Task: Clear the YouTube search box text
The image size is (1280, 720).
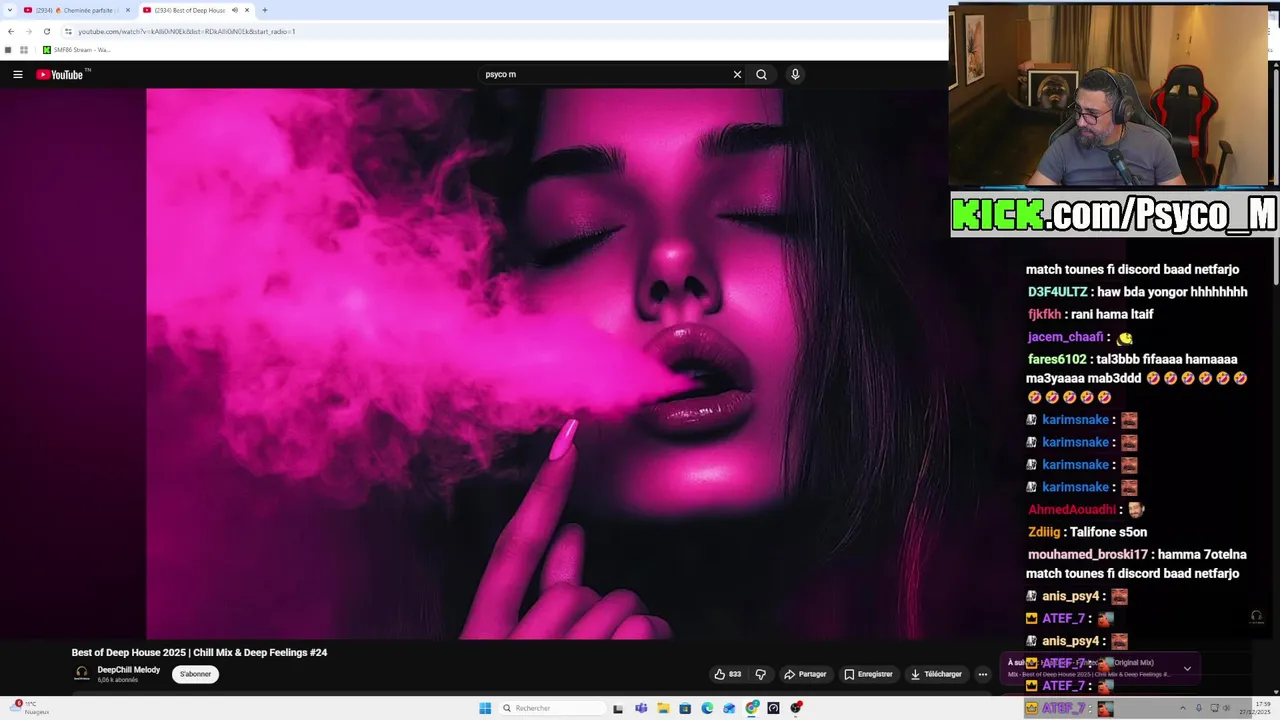Action: pyautogui.click(x=737, y=74)
